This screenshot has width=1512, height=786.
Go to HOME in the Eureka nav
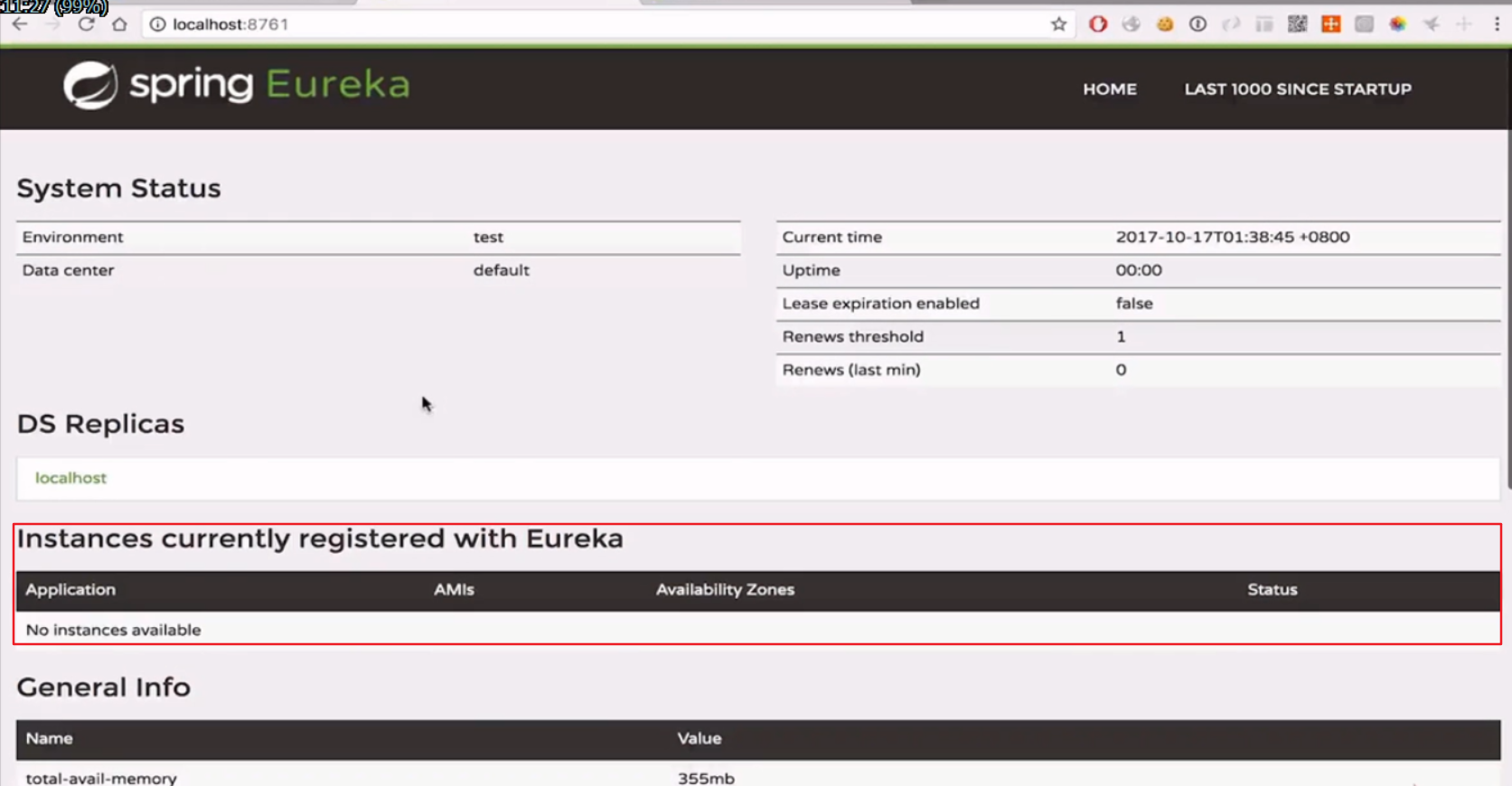(x=1110, y=89)
